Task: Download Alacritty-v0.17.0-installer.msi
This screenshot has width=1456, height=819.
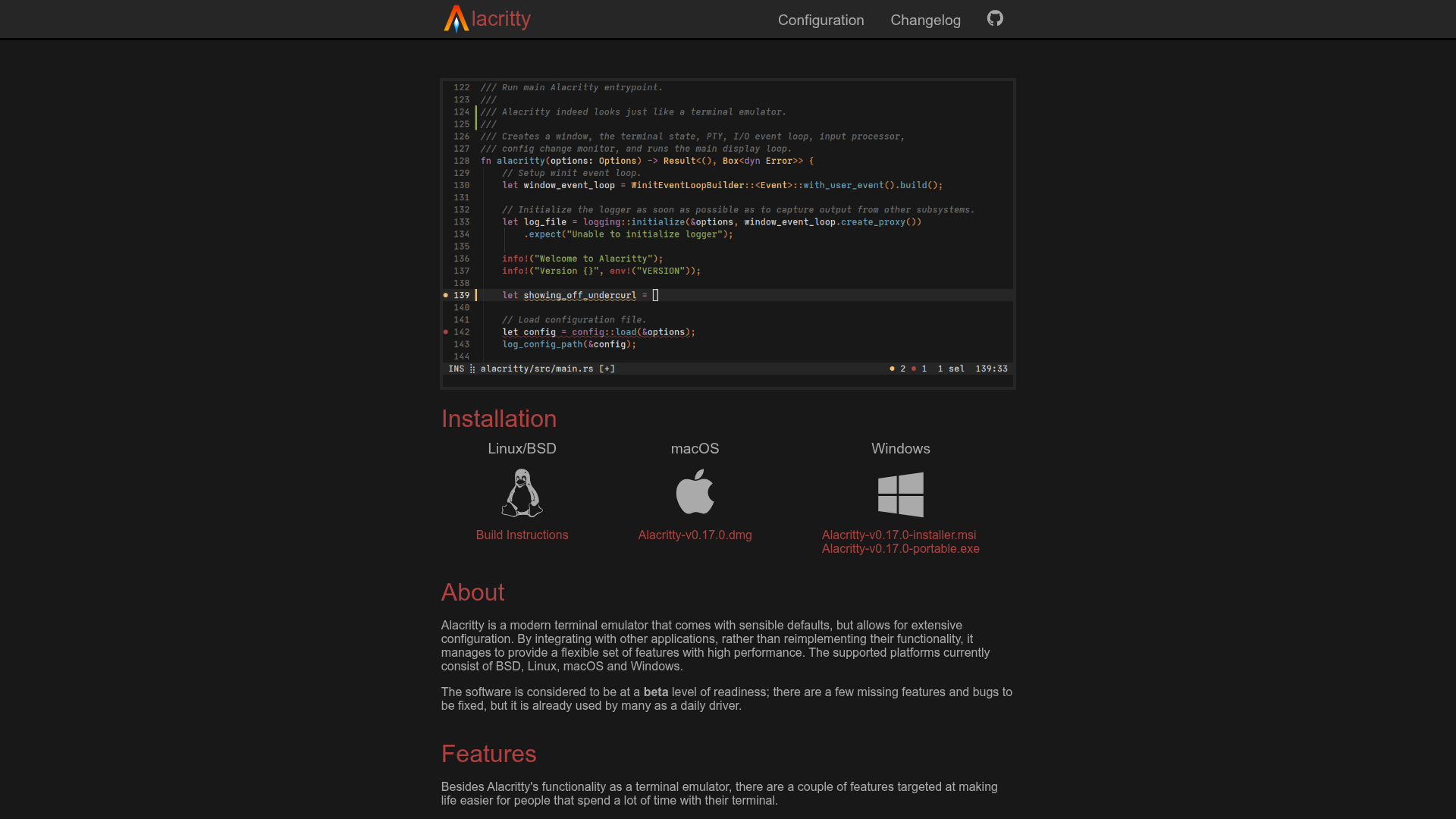Action: click(x=899, y=535)
